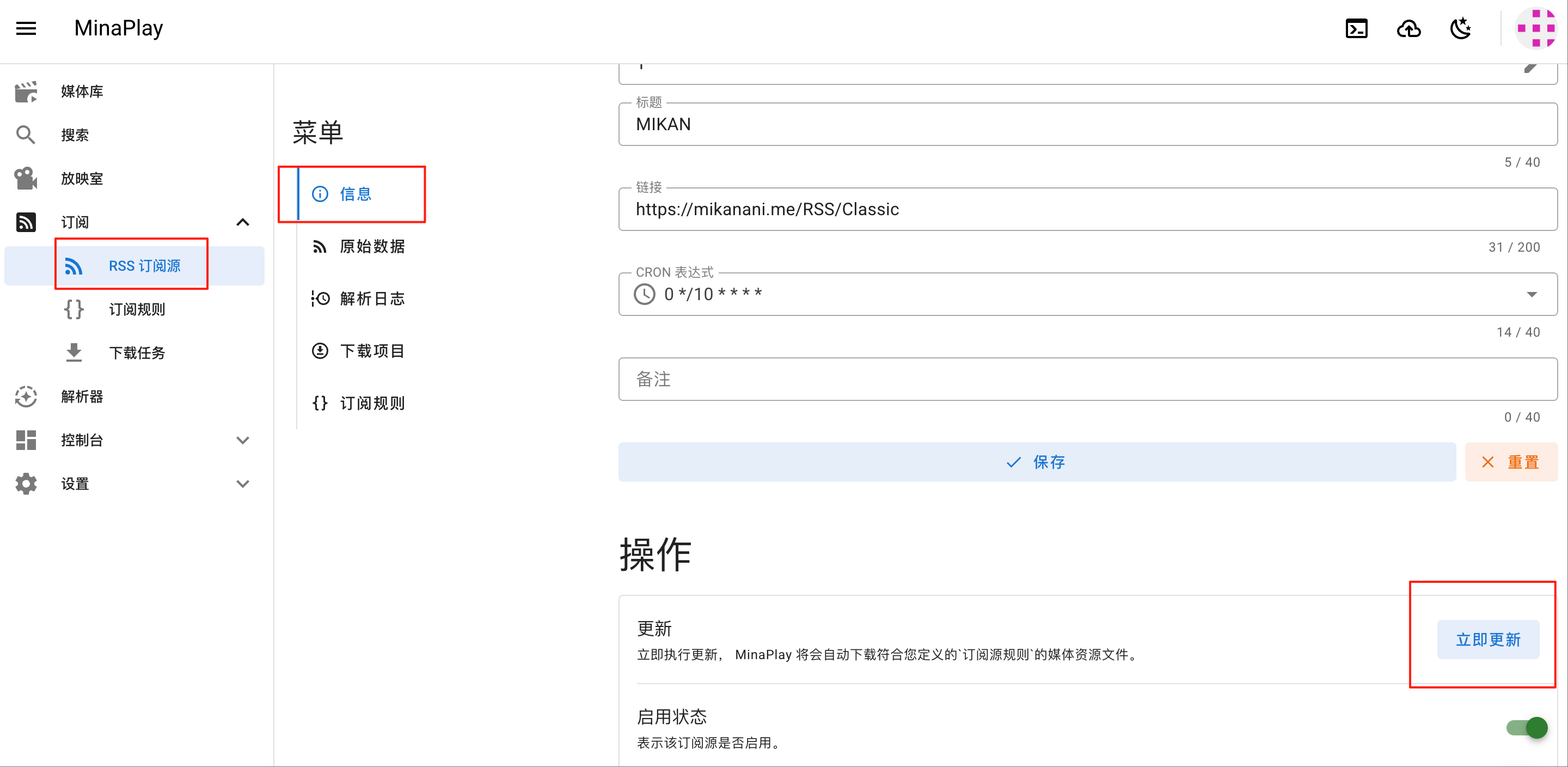This screenshot has height=767, width=1568.
Task: Click the media library clapperboard icon
Action: click(x=26, y=92)
